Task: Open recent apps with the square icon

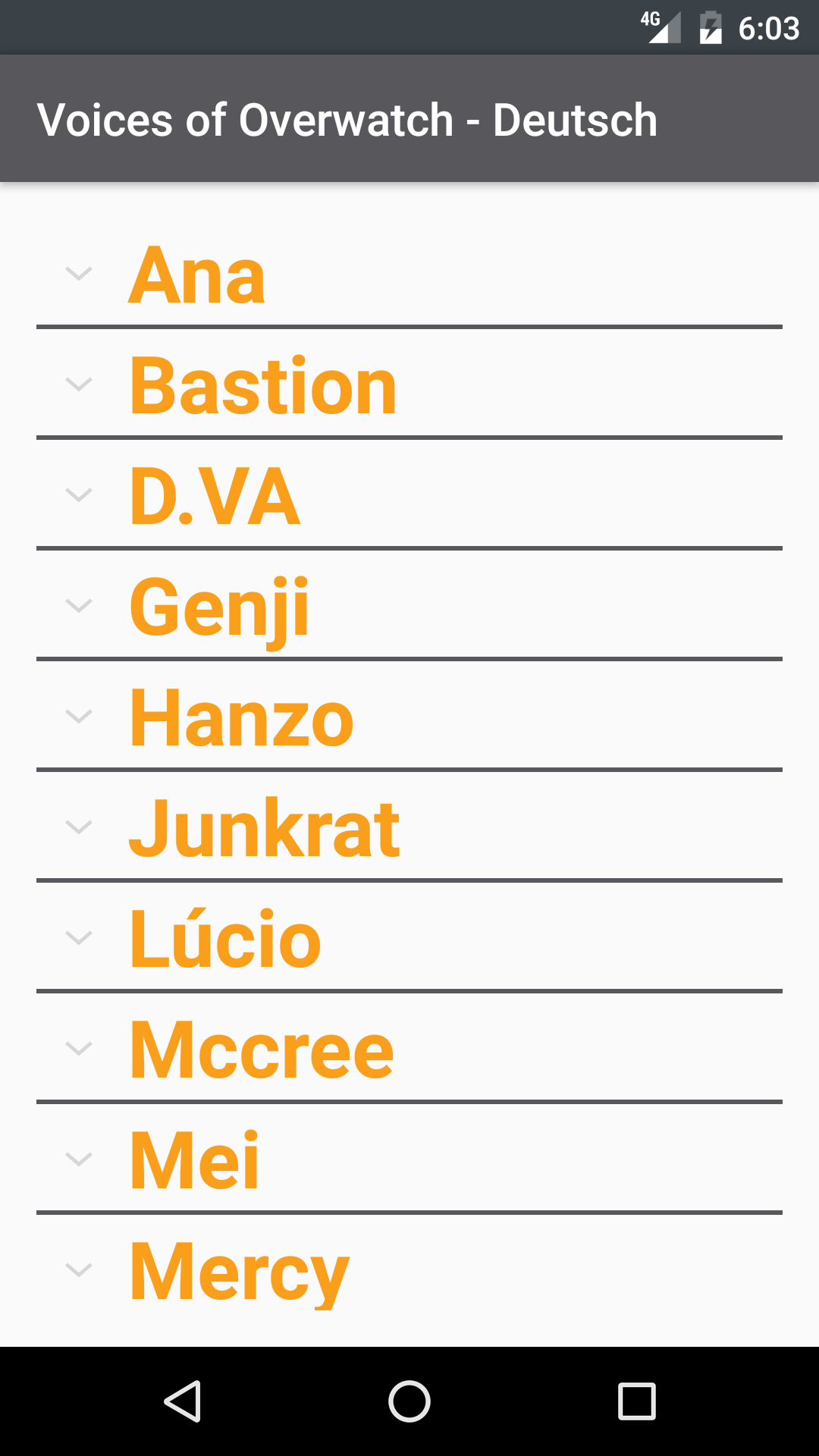Action: [636, 1401]
